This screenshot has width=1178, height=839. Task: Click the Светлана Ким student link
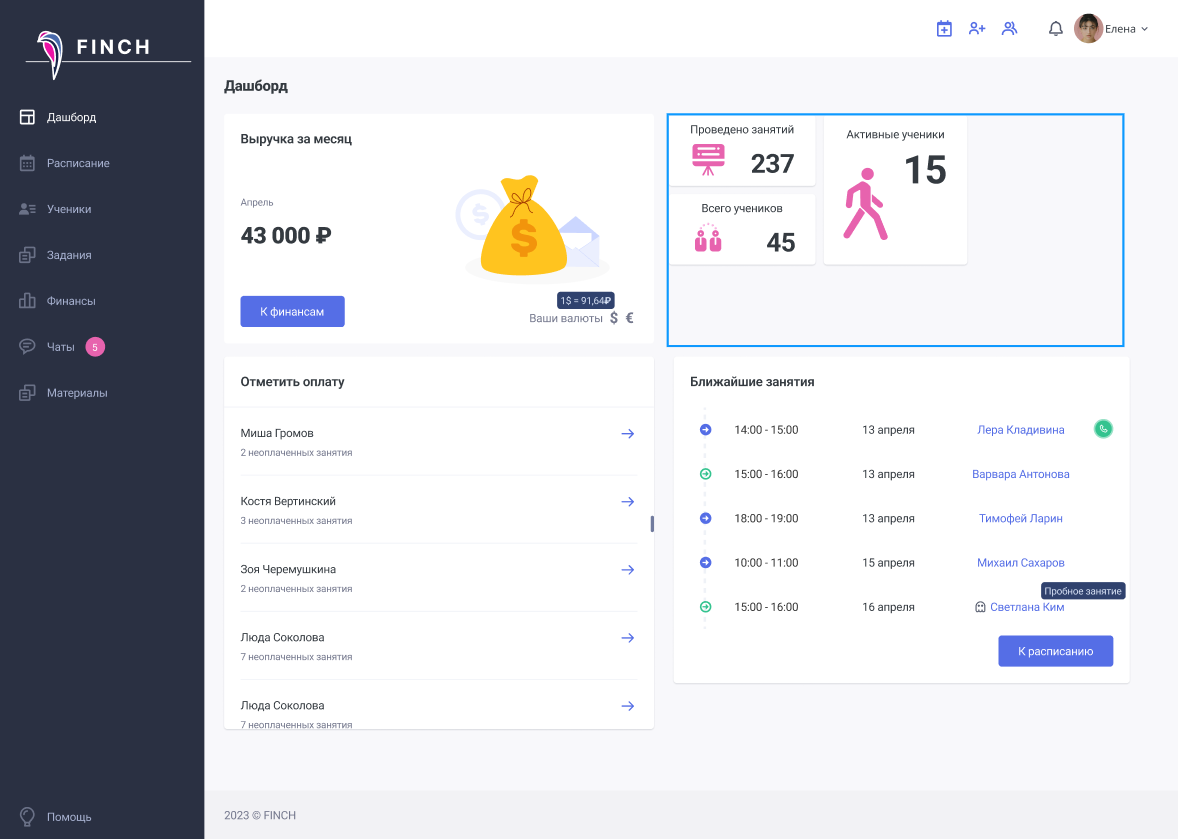pos(1026,607)
